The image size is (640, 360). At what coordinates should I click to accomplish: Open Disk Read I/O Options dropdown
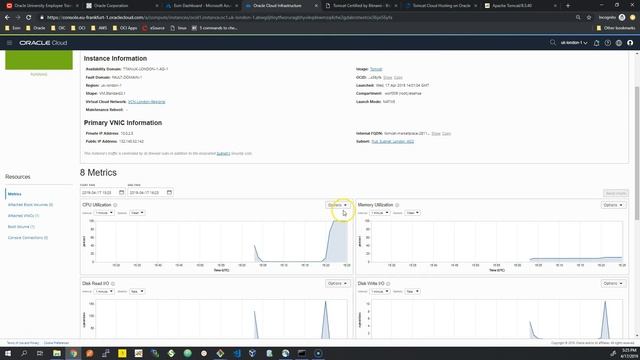click(x=337, y=283)
